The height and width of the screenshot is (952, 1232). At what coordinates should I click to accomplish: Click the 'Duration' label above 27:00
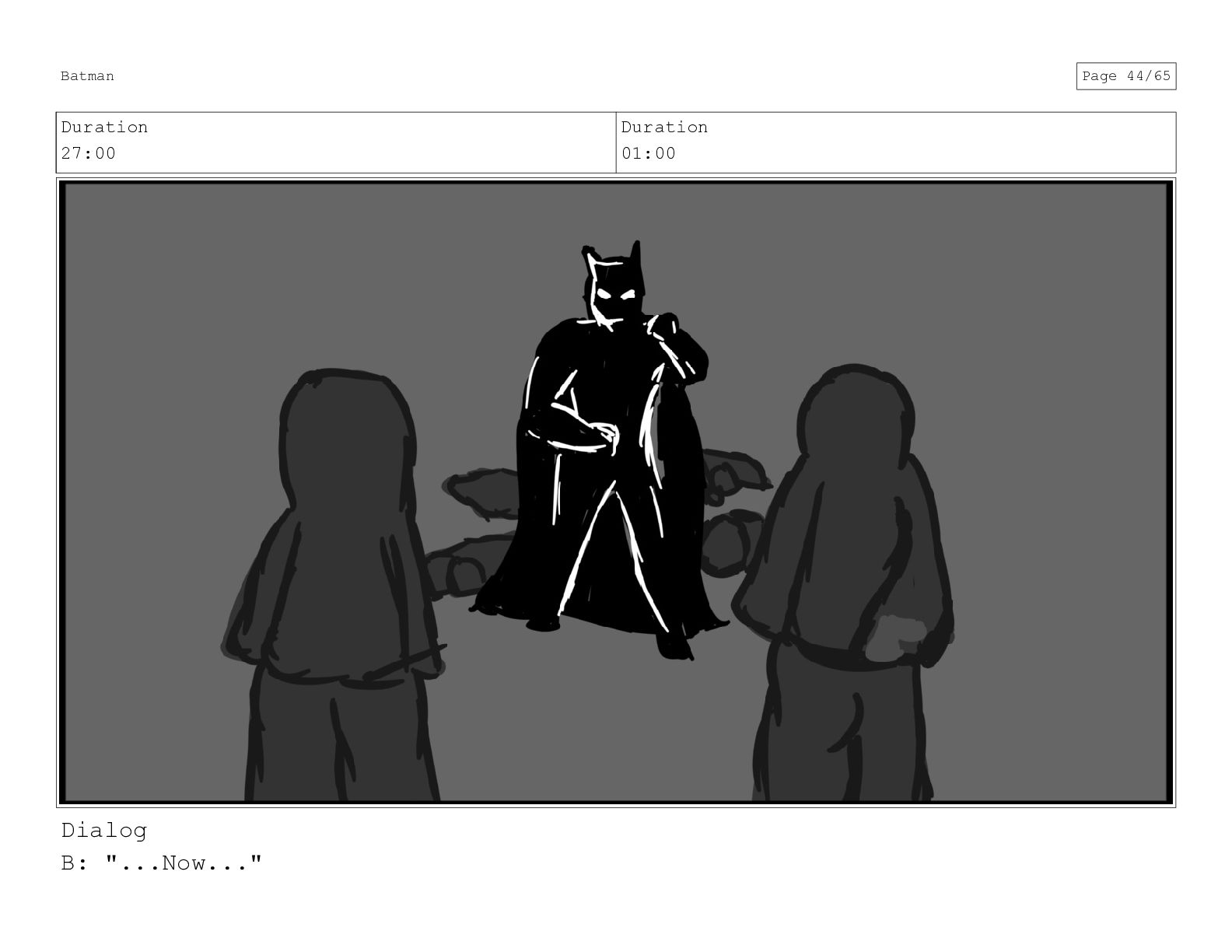(x=104, y=127)
